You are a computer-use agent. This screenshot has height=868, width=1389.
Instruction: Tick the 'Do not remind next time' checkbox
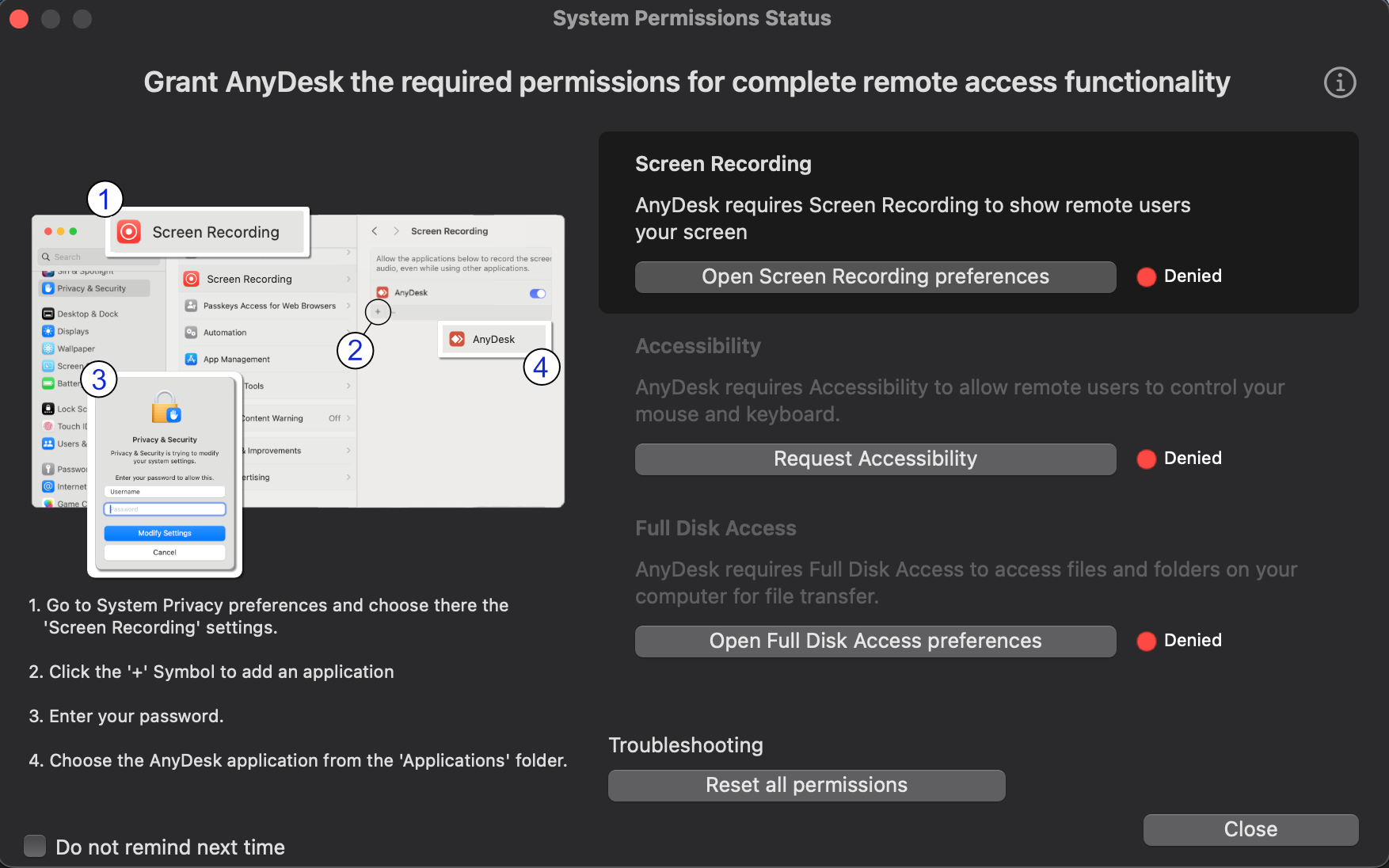35,846
